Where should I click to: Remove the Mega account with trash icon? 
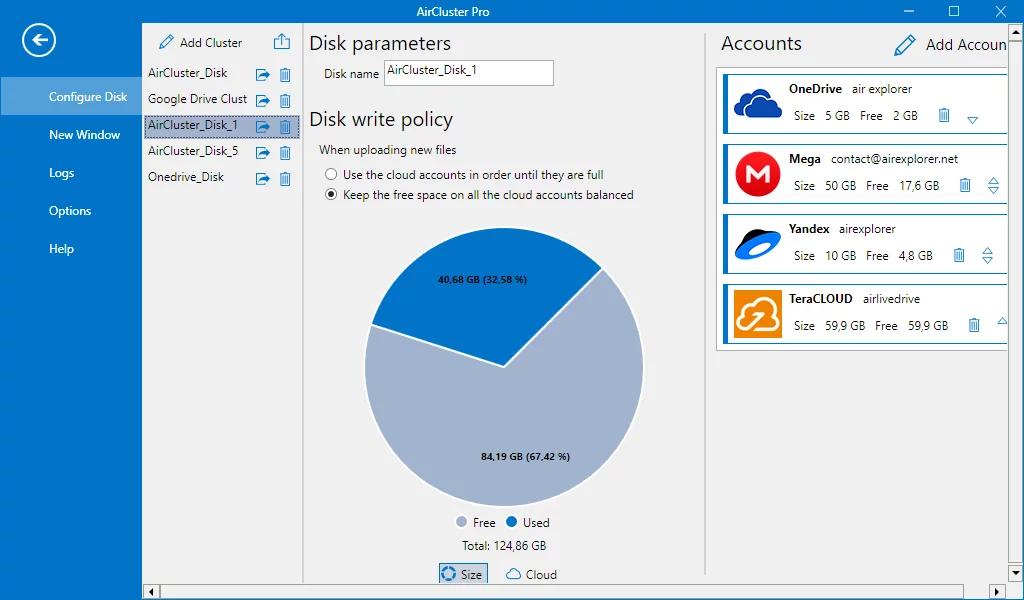coord(965,185)
